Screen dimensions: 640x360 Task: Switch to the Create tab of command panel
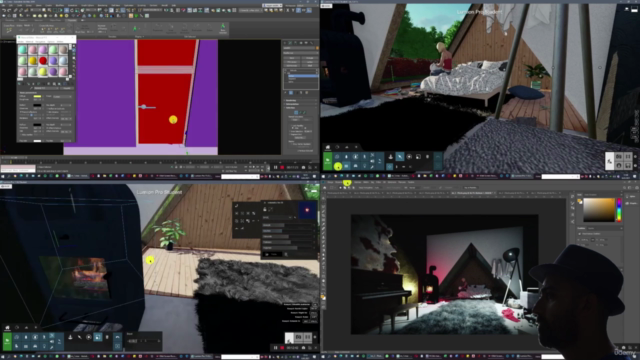click(285, 42)
